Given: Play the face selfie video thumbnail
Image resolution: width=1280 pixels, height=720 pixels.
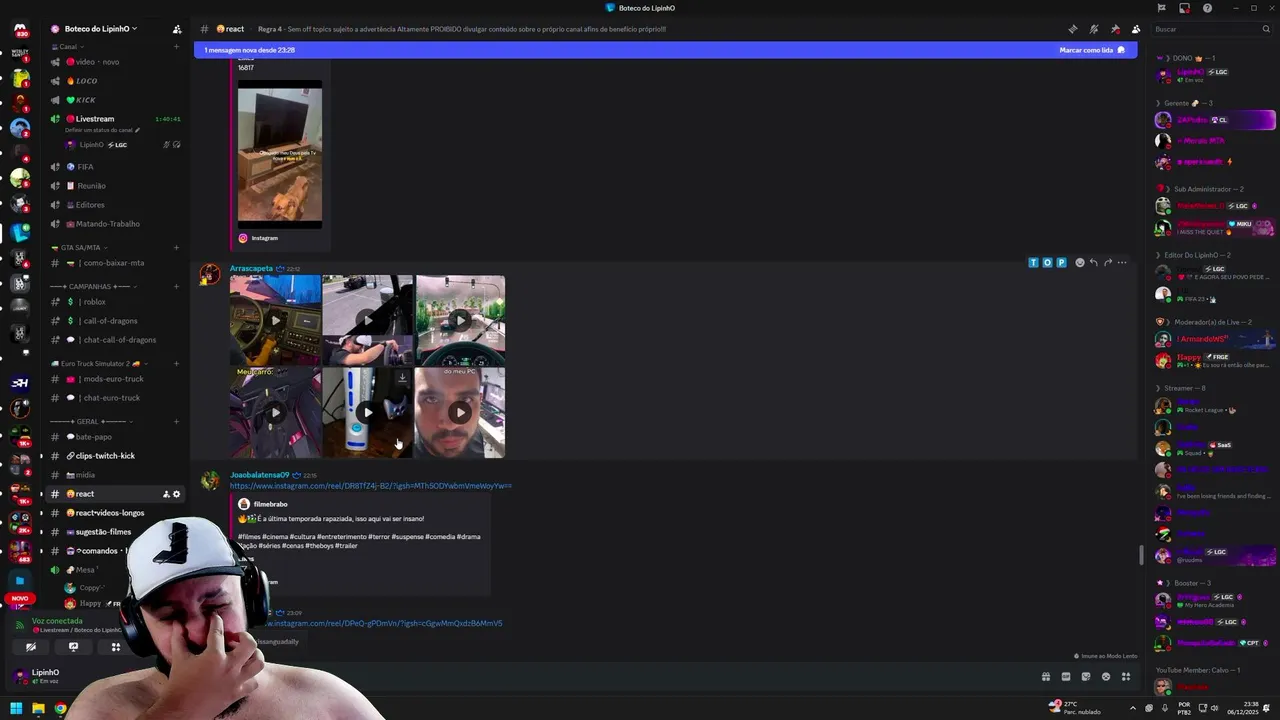Looking at the screenshot, I should 460,412.
